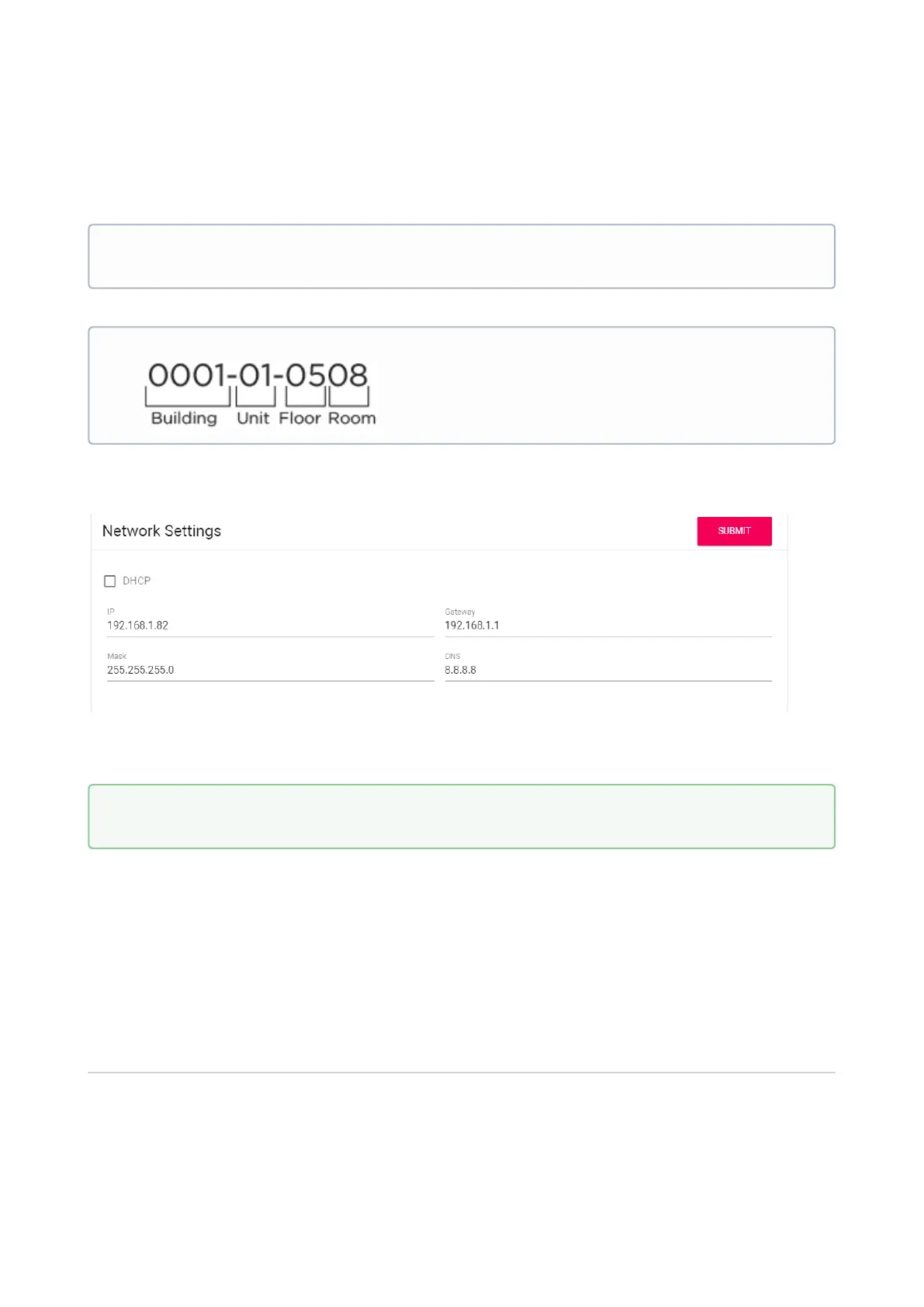Click the DHCP label text
924x1307 pixels.
[x=137, y=581]
